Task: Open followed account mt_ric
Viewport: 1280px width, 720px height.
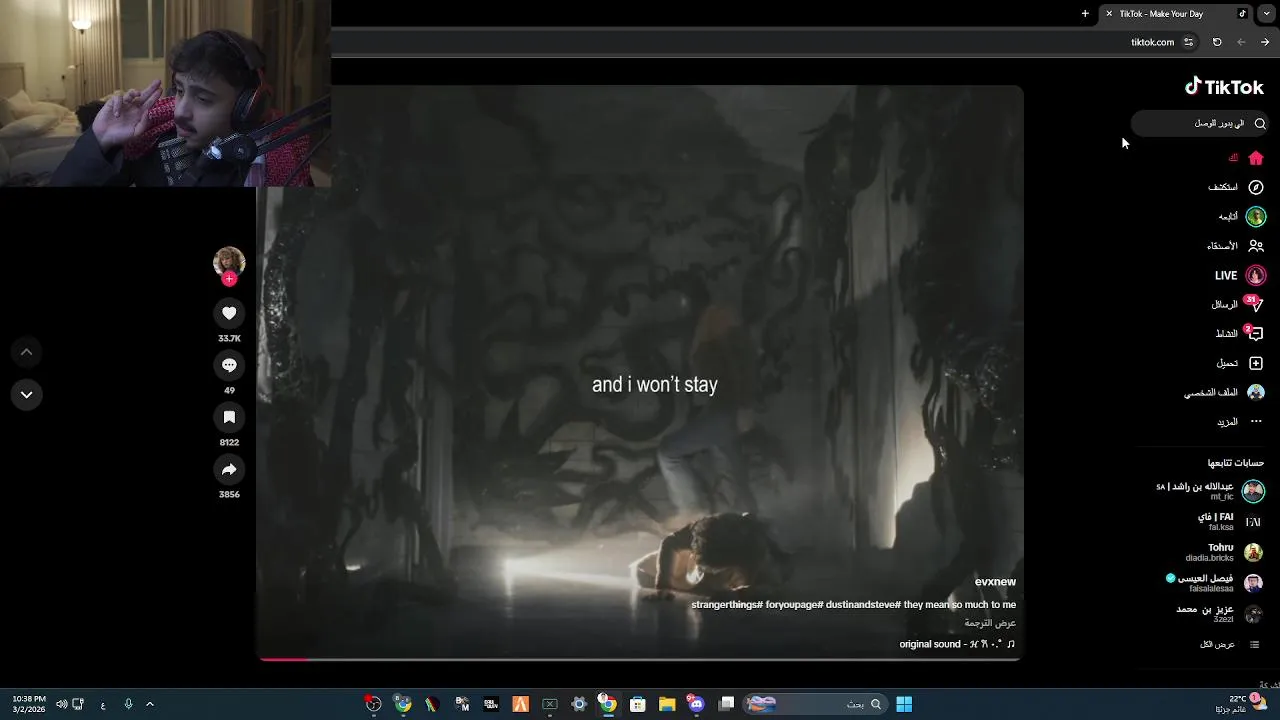Action: [x=1210, y=491]
